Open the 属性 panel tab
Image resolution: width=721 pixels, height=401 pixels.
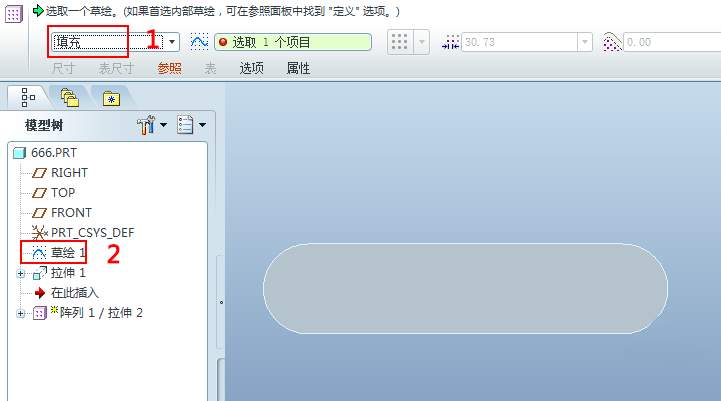(x=298, y=69)
